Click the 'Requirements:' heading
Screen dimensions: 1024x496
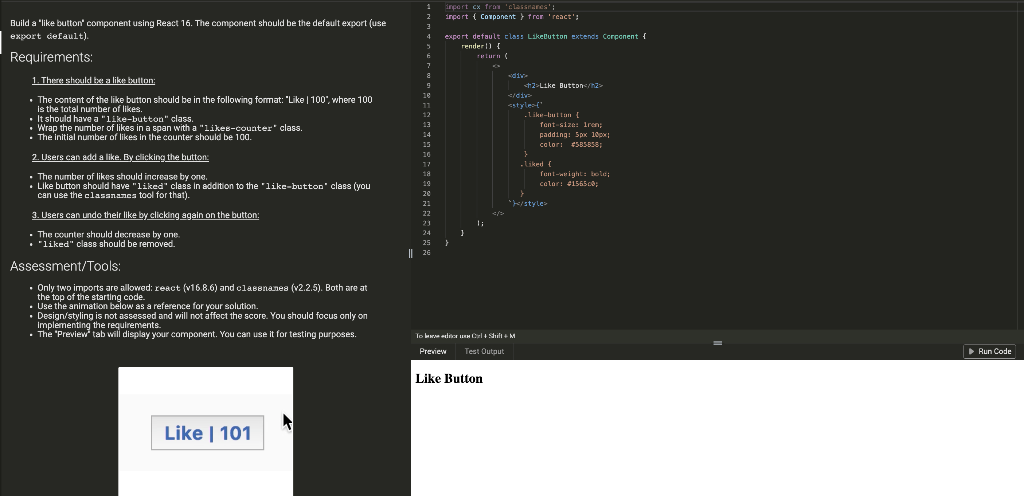[52, 57]
